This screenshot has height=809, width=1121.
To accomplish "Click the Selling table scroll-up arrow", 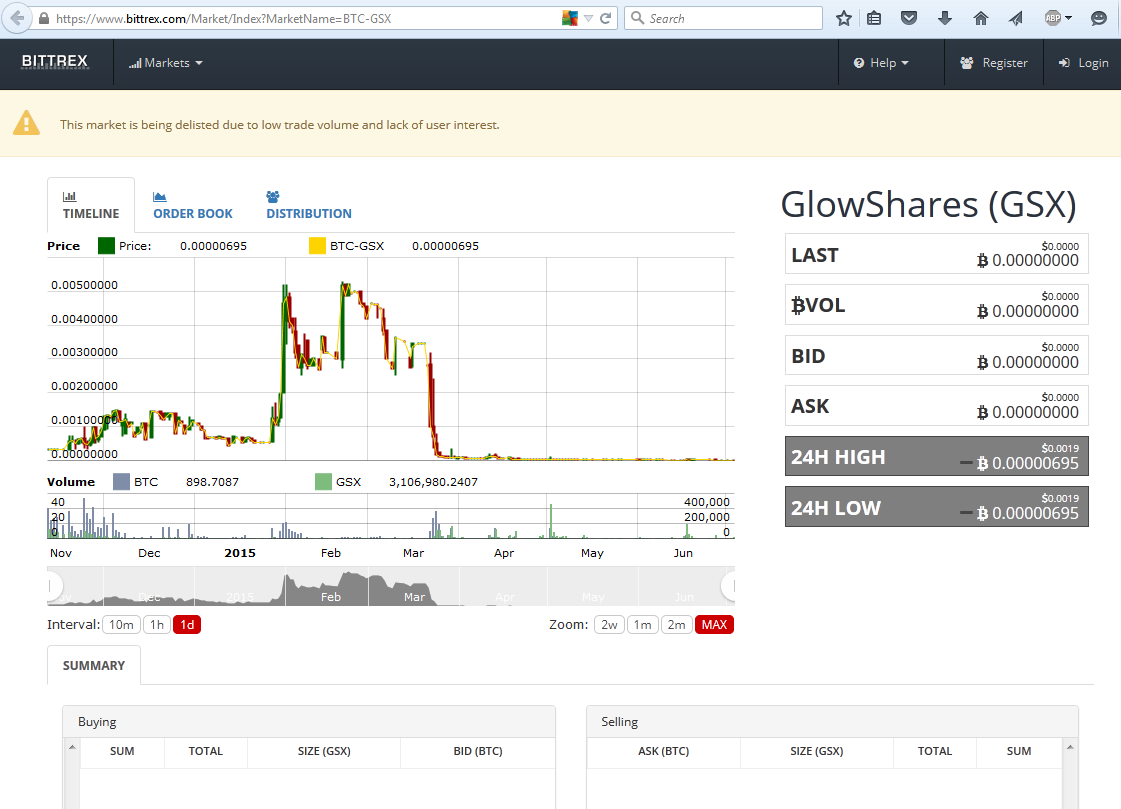I will [x=1070, y=748].
